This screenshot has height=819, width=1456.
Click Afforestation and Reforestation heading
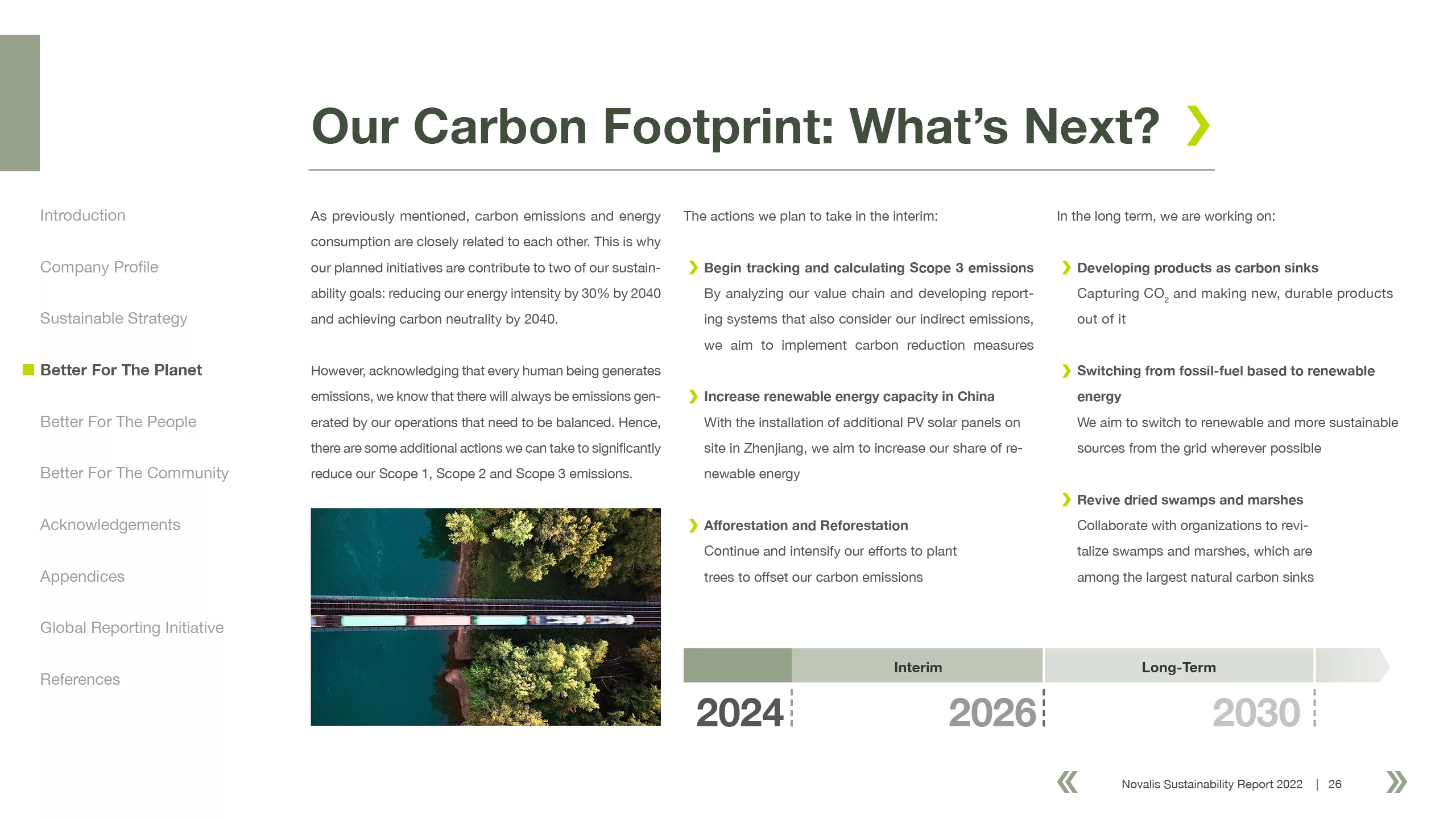coord(806,526)
